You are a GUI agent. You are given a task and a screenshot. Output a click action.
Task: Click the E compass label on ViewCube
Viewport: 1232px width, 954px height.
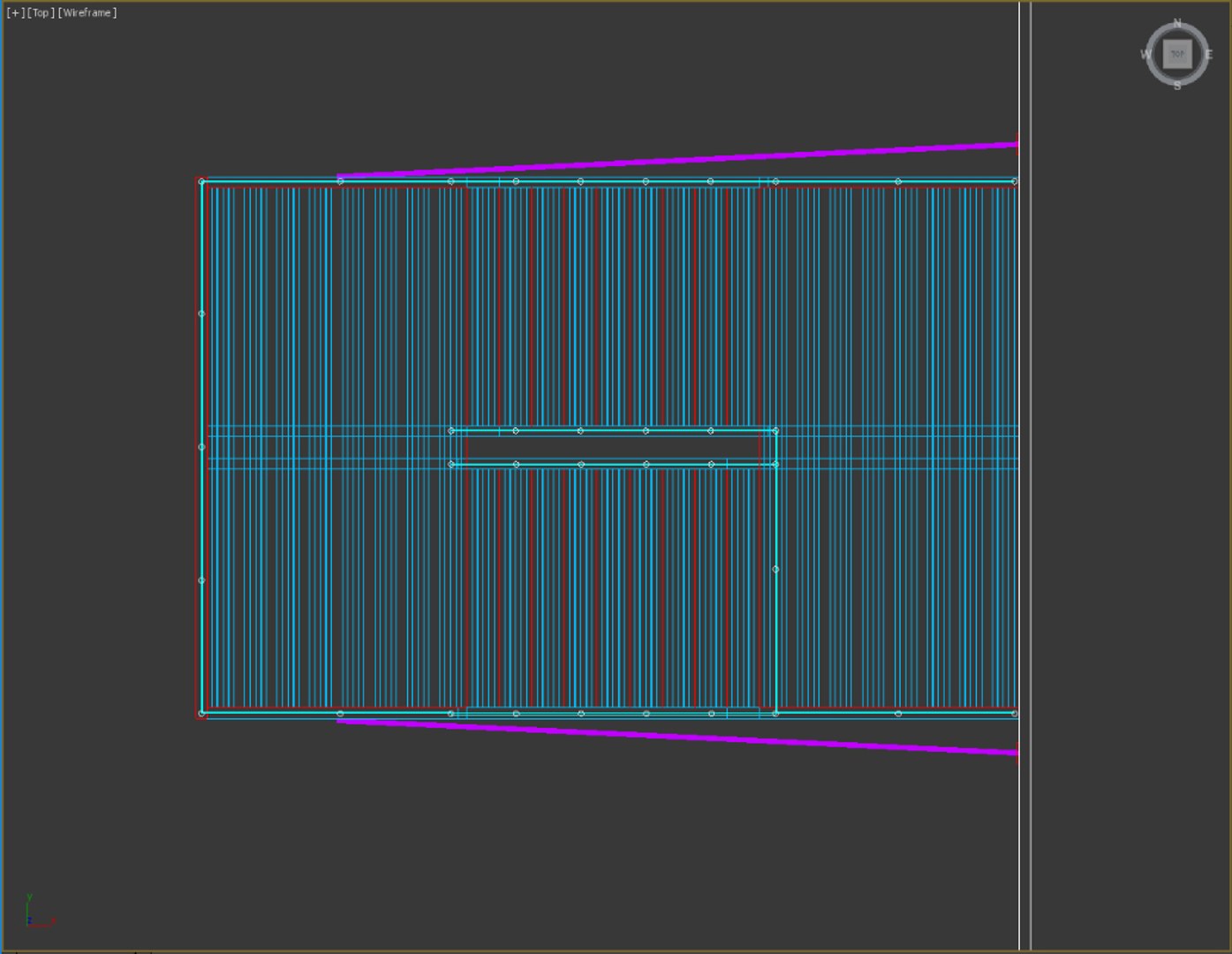pyautogui.click(x=1208, y=55)
